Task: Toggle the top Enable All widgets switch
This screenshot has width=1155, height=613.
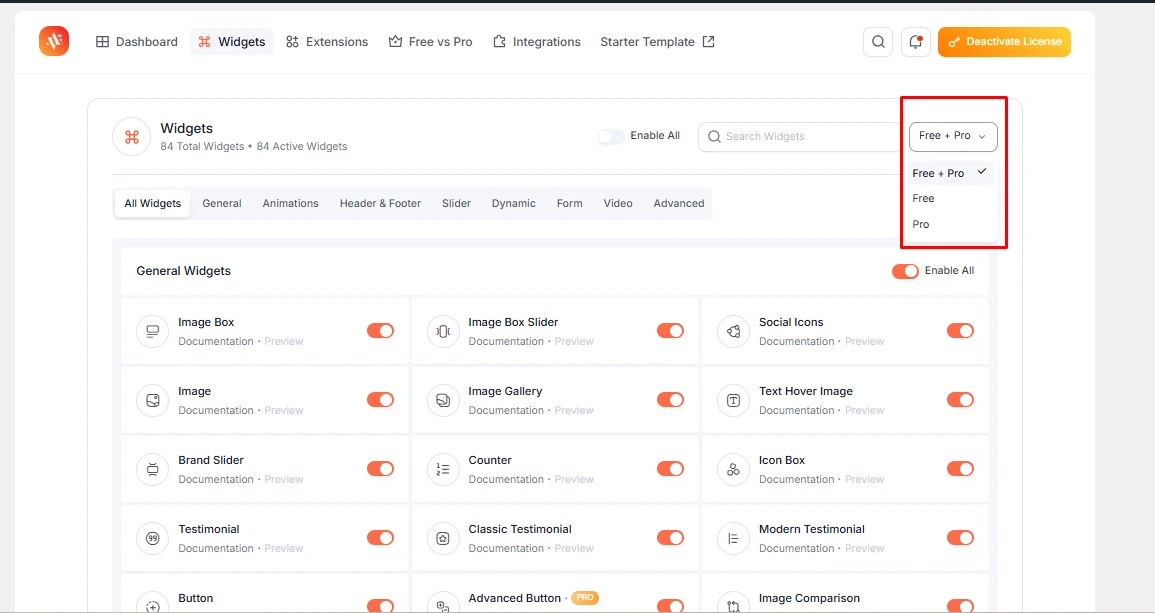Action: pyautogui.click(x=611, y=136)
